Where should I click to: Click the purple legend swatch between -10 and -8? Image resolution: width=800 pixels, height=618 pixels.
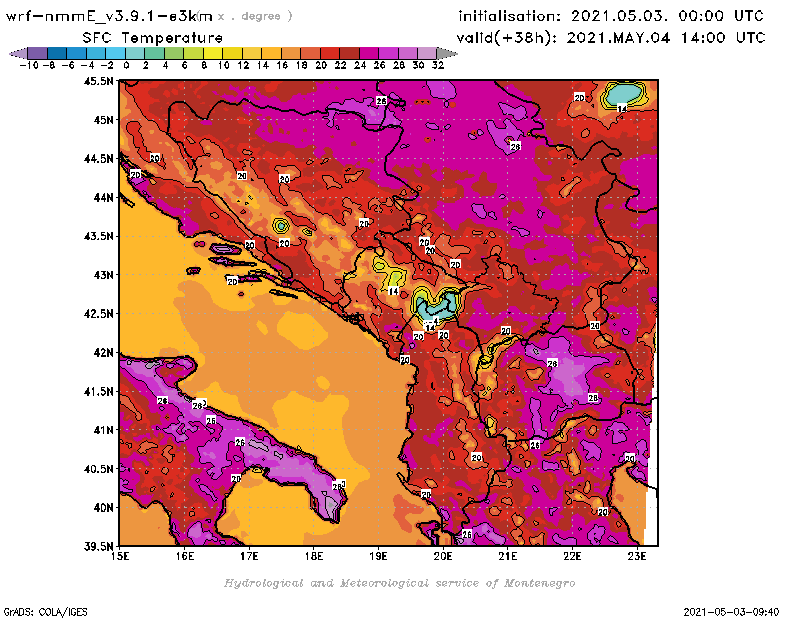point(38,53)
